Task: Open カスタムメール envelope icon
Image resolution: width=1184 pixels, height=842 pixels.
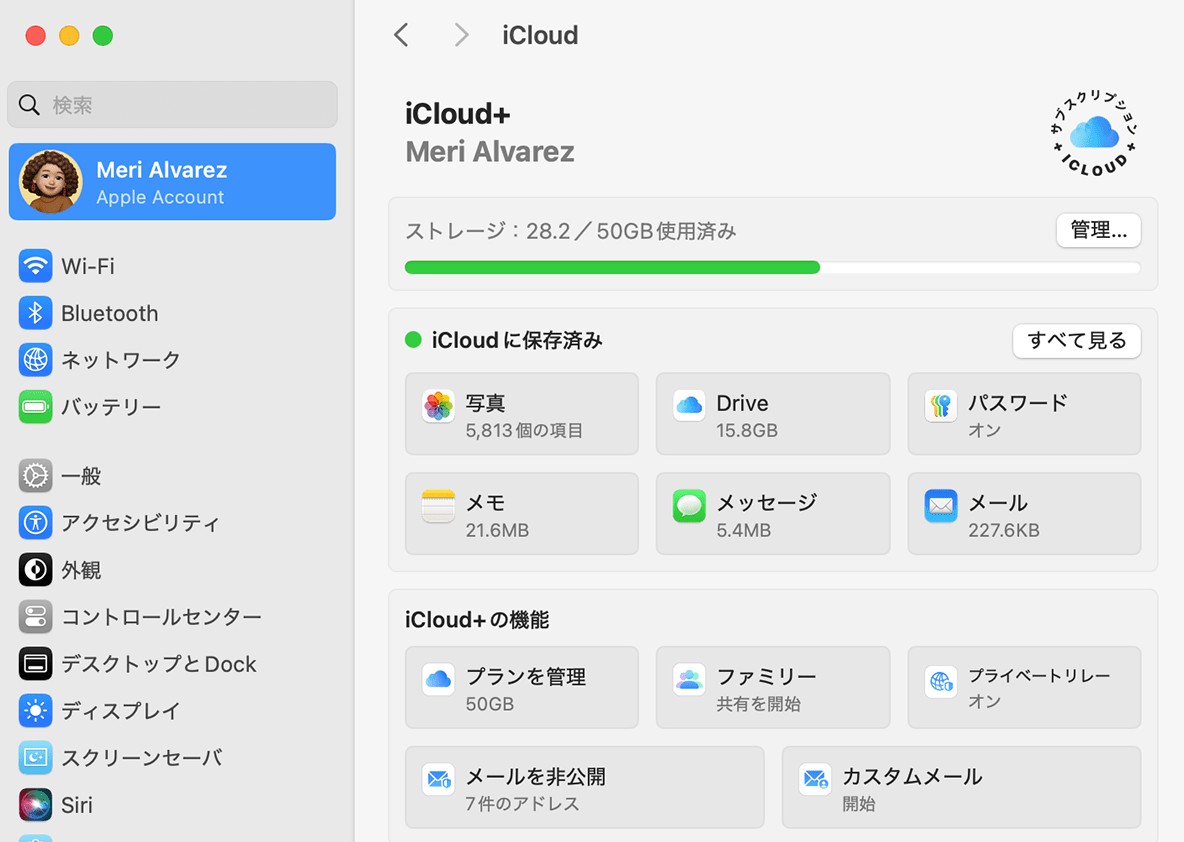Action: coord(815,779)
